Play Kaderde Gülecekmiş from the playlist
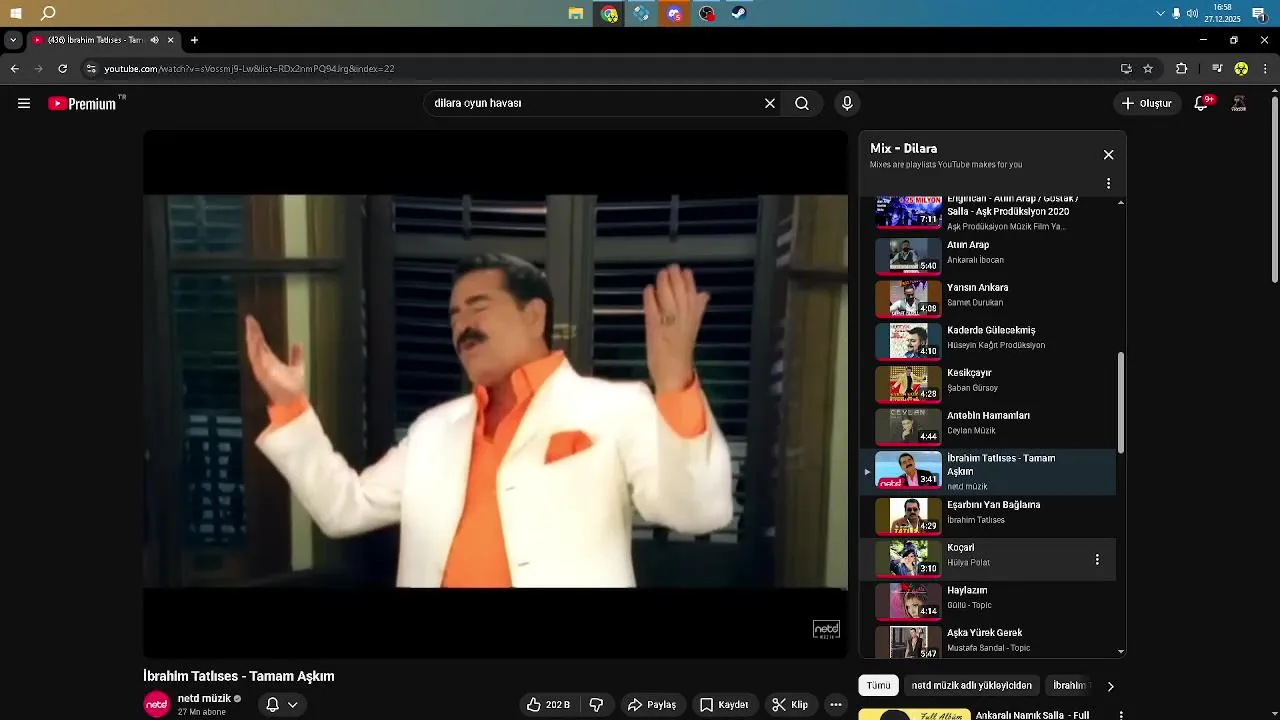 click(990, 340)
